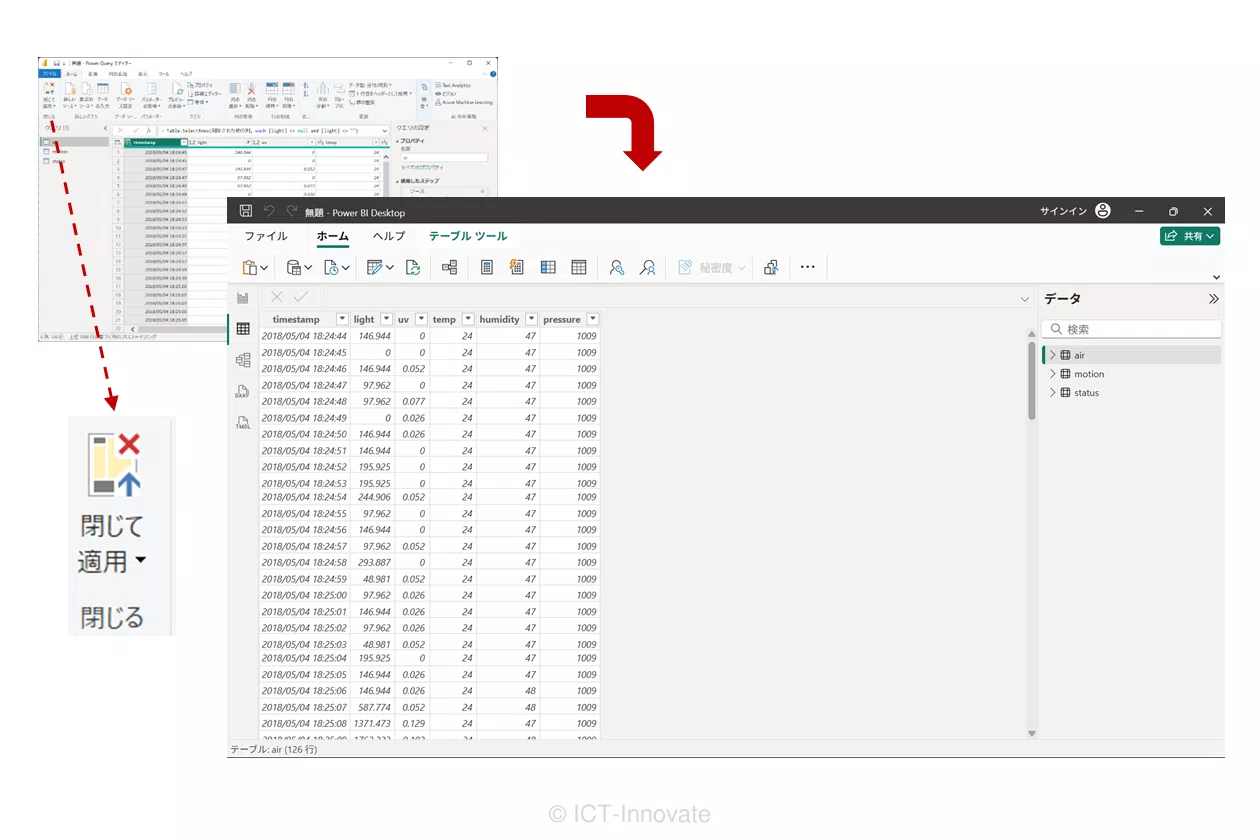Click the View As roles icon
The height and width of the screenshot is (840, 1260).
tap(648, 267)
